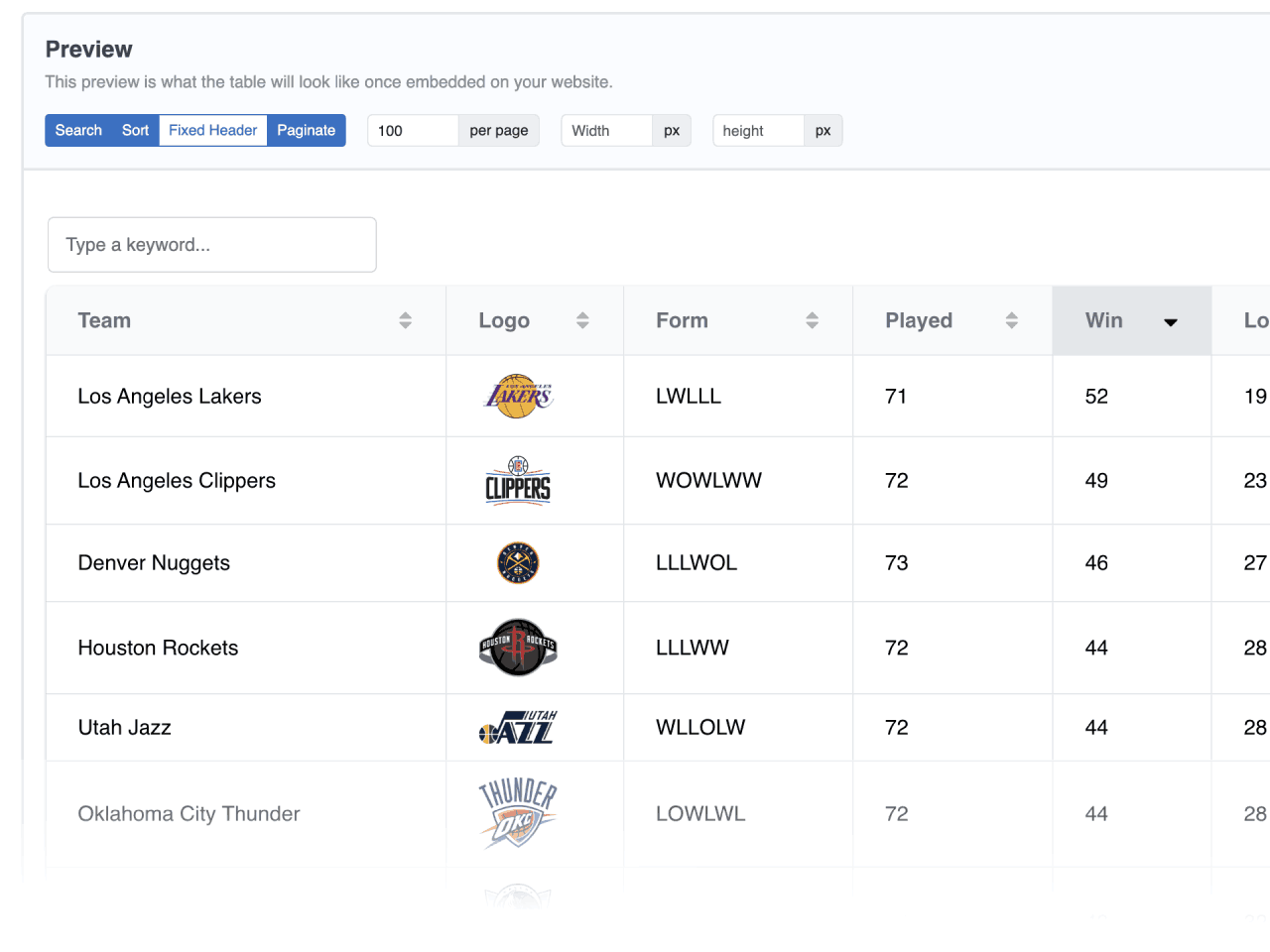The height and width of the screenshot is (952, 1270).
Task: Sort by Logo using its sort arrows
Action: coord(582,320)
